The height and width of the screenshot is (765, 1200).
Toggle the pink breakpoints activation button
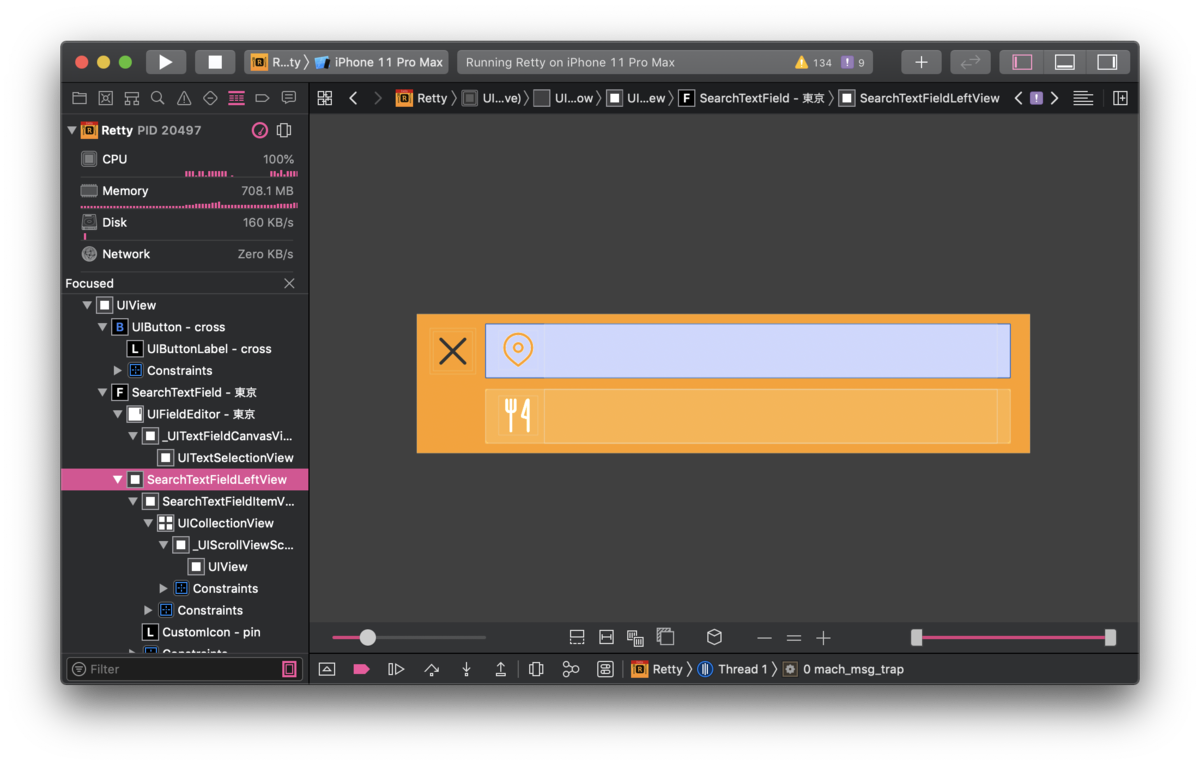pos(361,669)
